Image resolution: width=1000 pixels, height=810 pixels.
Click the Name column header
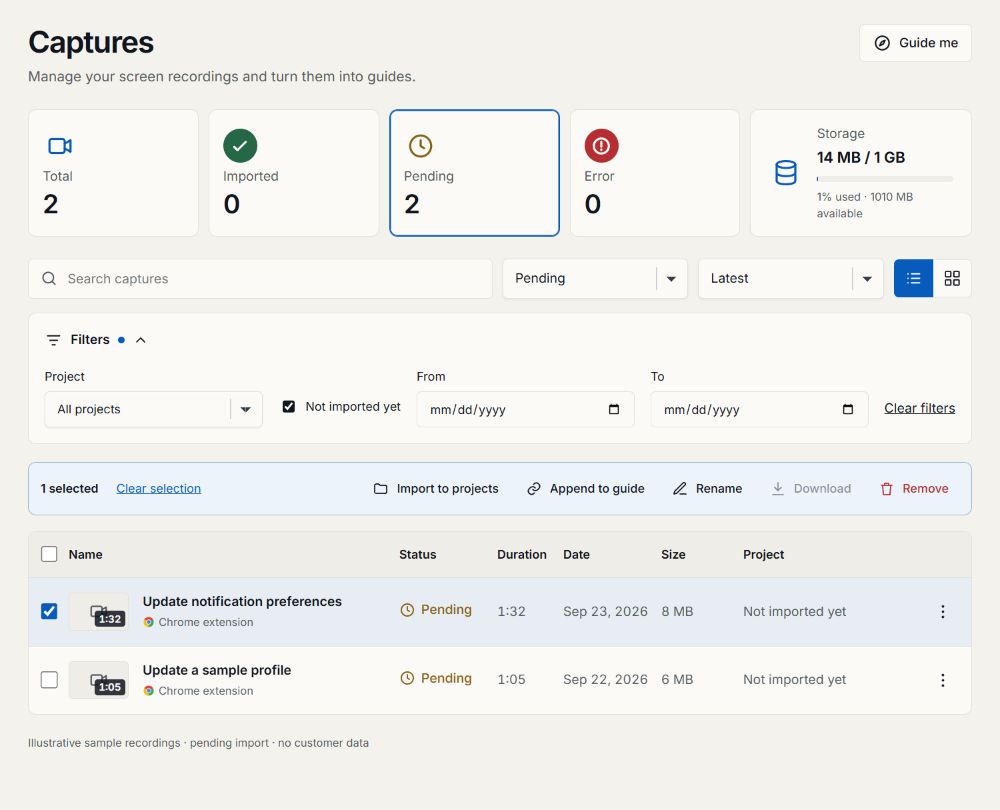pos(85,554)
